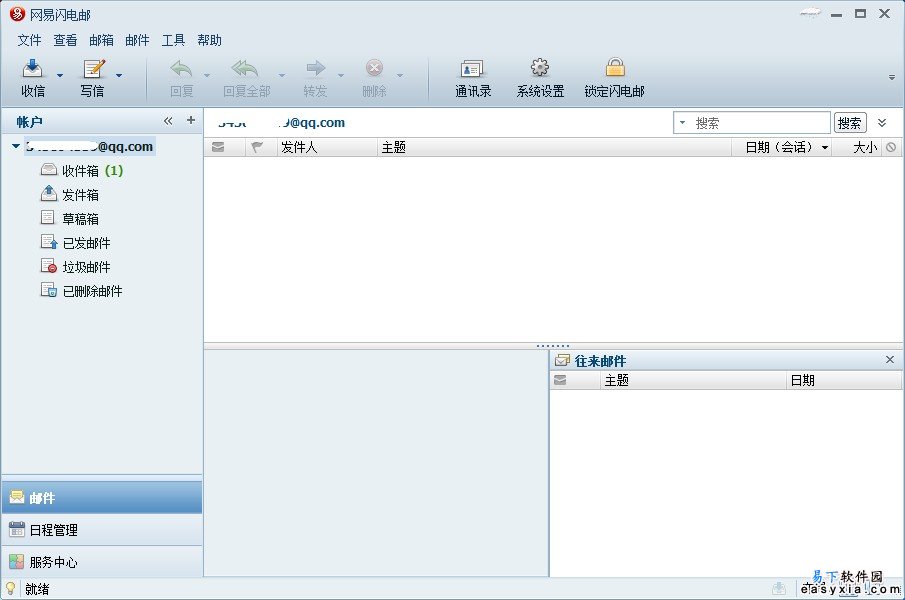Expand advanced search double chevron
This screenshot has width=905, height=600.
(x=882, y=123)
